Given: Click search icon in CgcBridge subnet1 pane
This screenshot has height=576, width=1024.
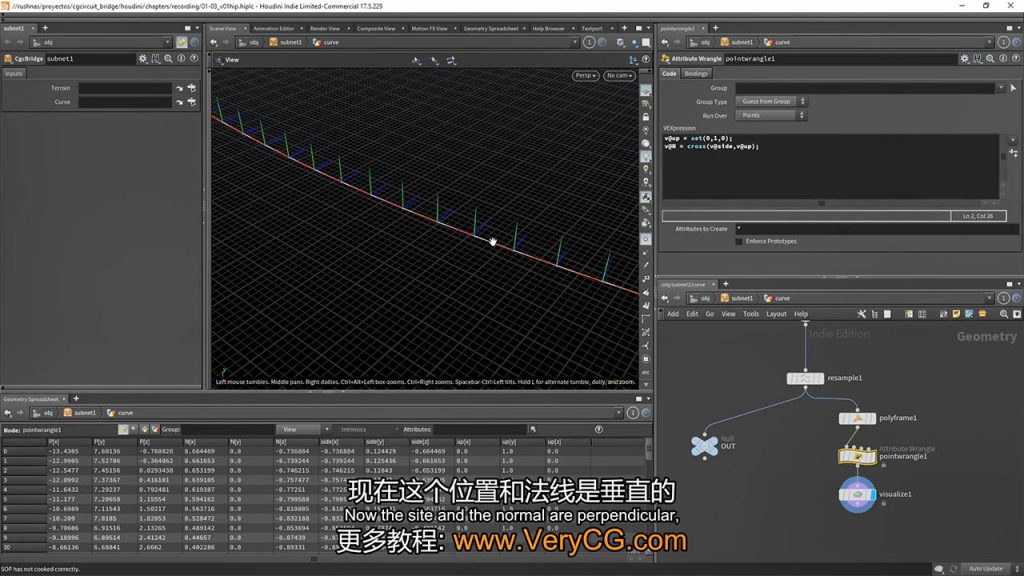Looking at the screenshot, I should pyautogui.click(x=168, y=59).
